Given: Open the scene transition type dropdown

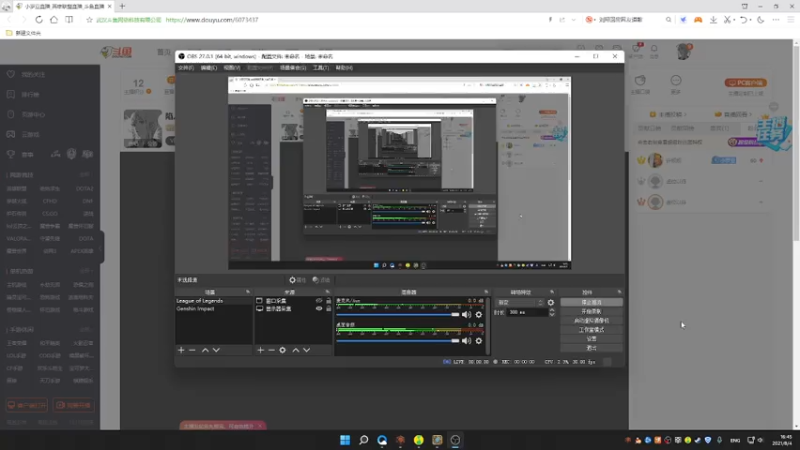Looking at the screenshot, I should pyautogui.click(x=520, y=303).
